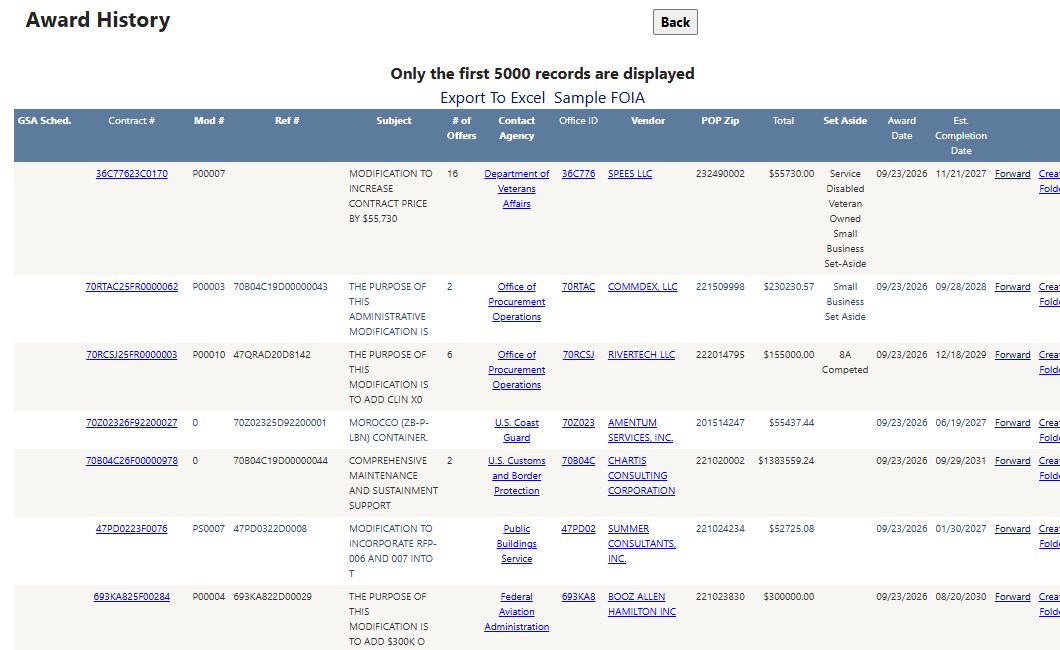This screenshot has width=1060, height=650.
Task: Click the Office ID column header
Action: pos(579,121)
